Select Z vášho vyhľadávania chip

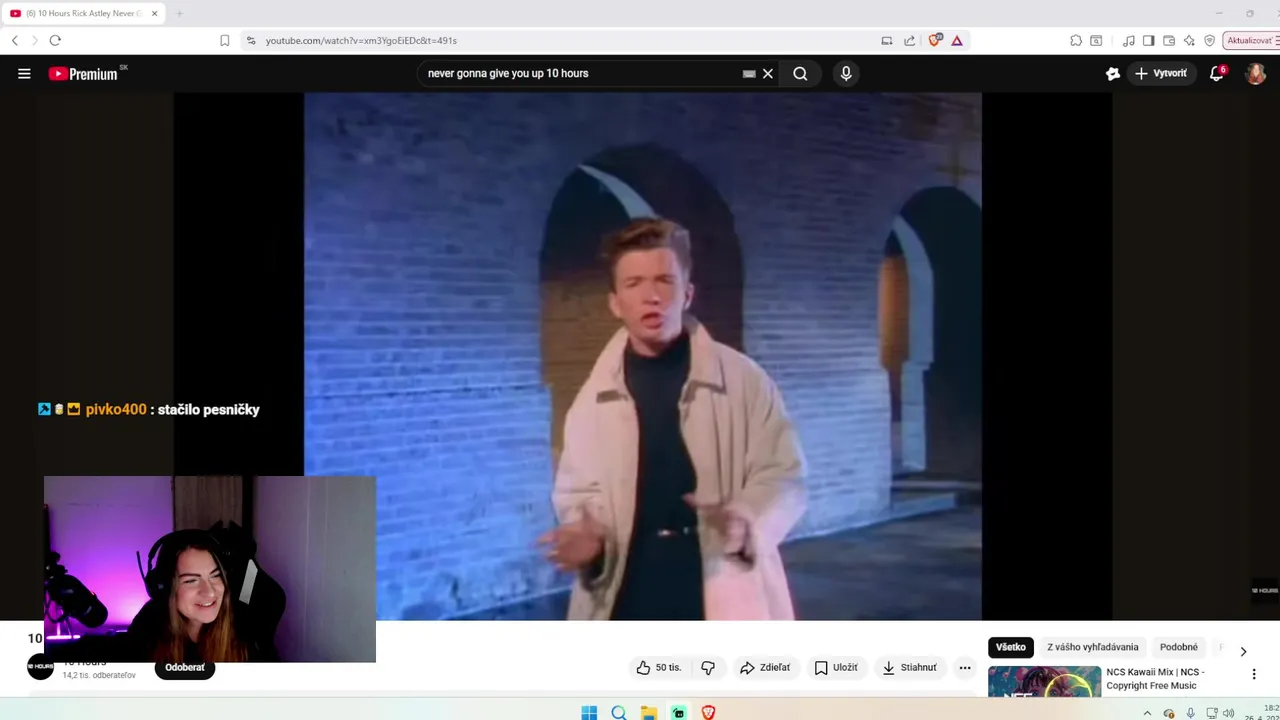(x=1093, y=647)
